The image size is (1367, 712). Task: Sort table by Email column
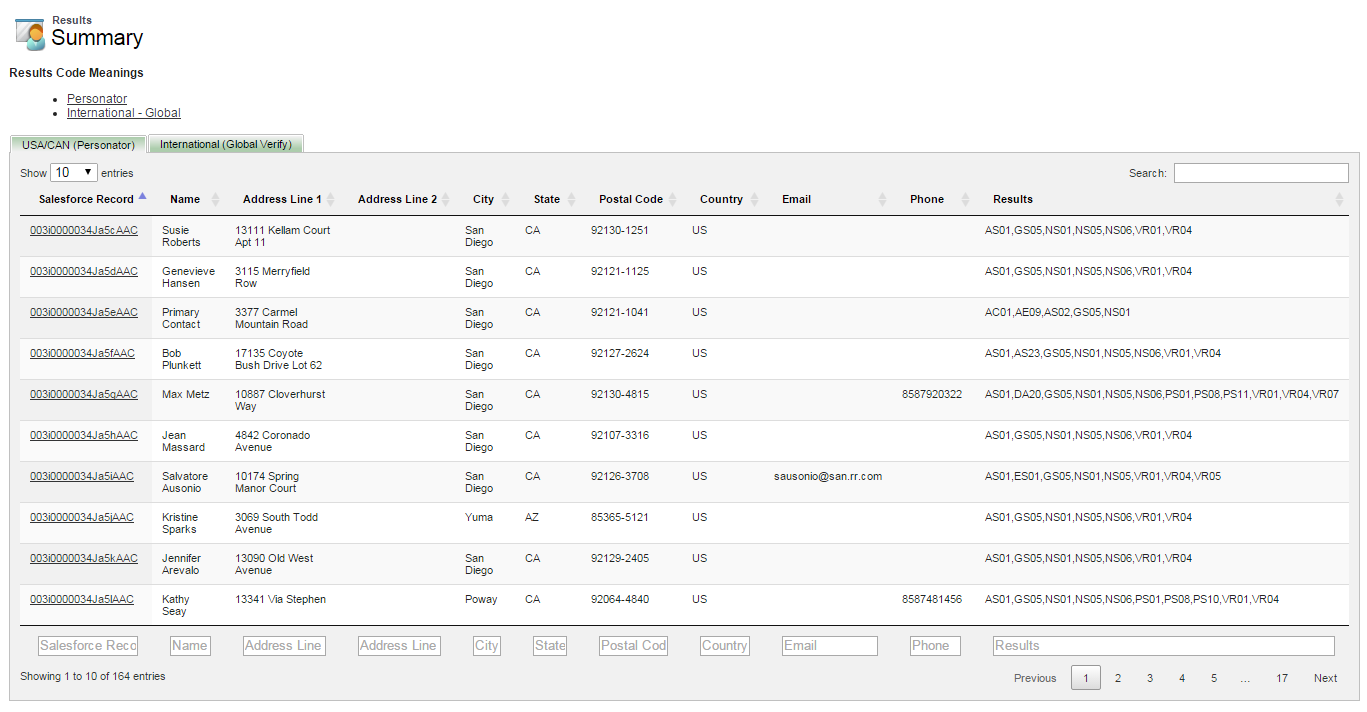pyautogui.click(x=796, y=199)
